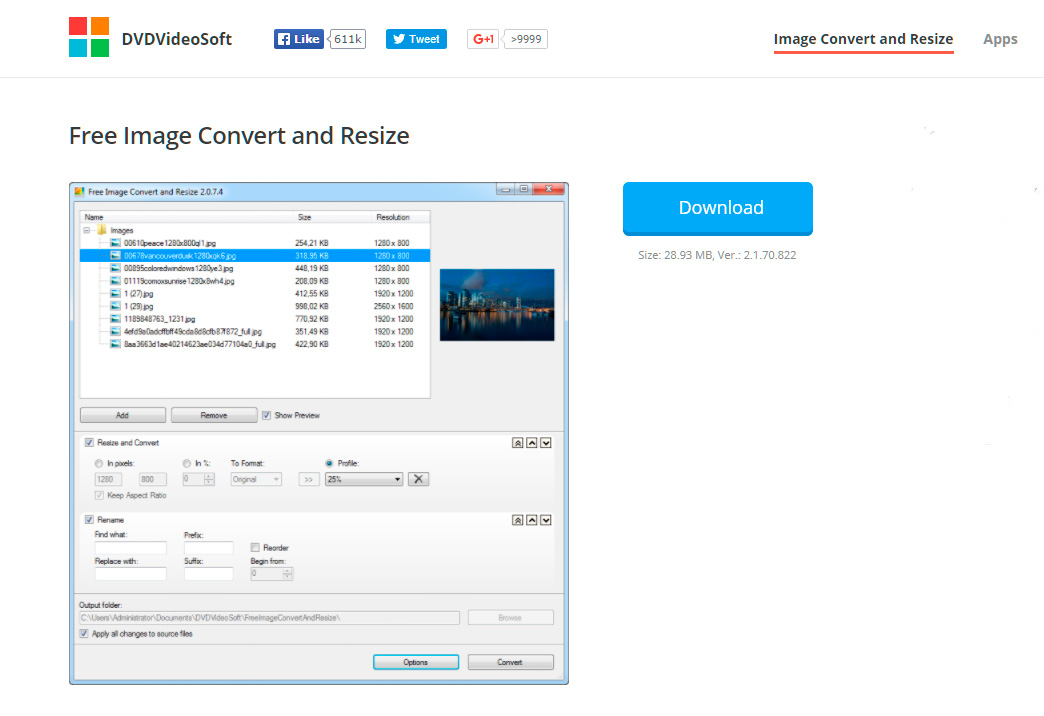This screenshot has height=716, width=1044.
Task: Select the In pixels radio button
Action: click(98, 463)
